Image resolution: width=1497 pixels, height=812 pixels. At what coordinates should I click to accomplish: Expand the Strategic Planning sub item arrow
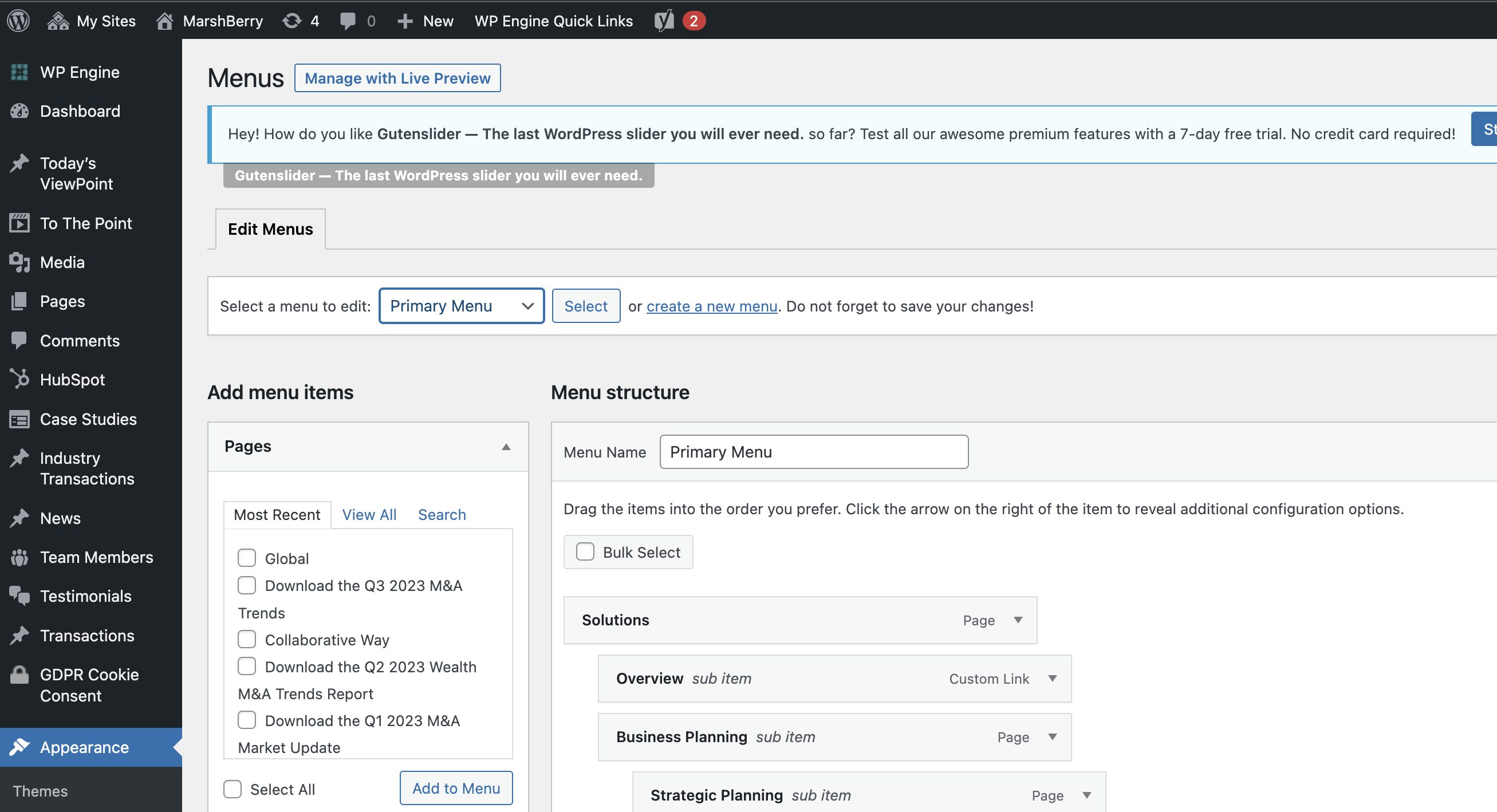tap(1087, 795)
